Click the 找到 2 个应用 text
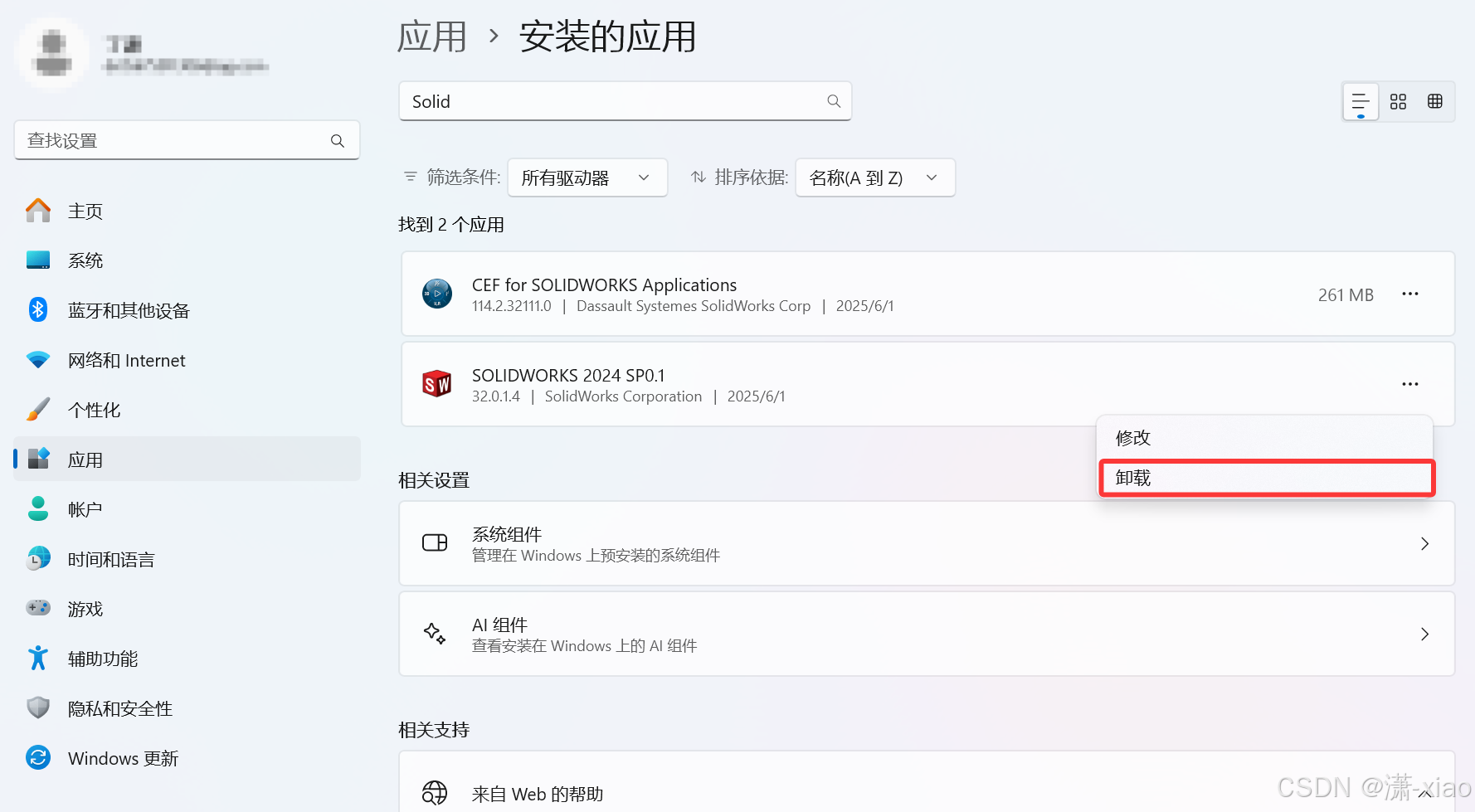 (451, 225)
